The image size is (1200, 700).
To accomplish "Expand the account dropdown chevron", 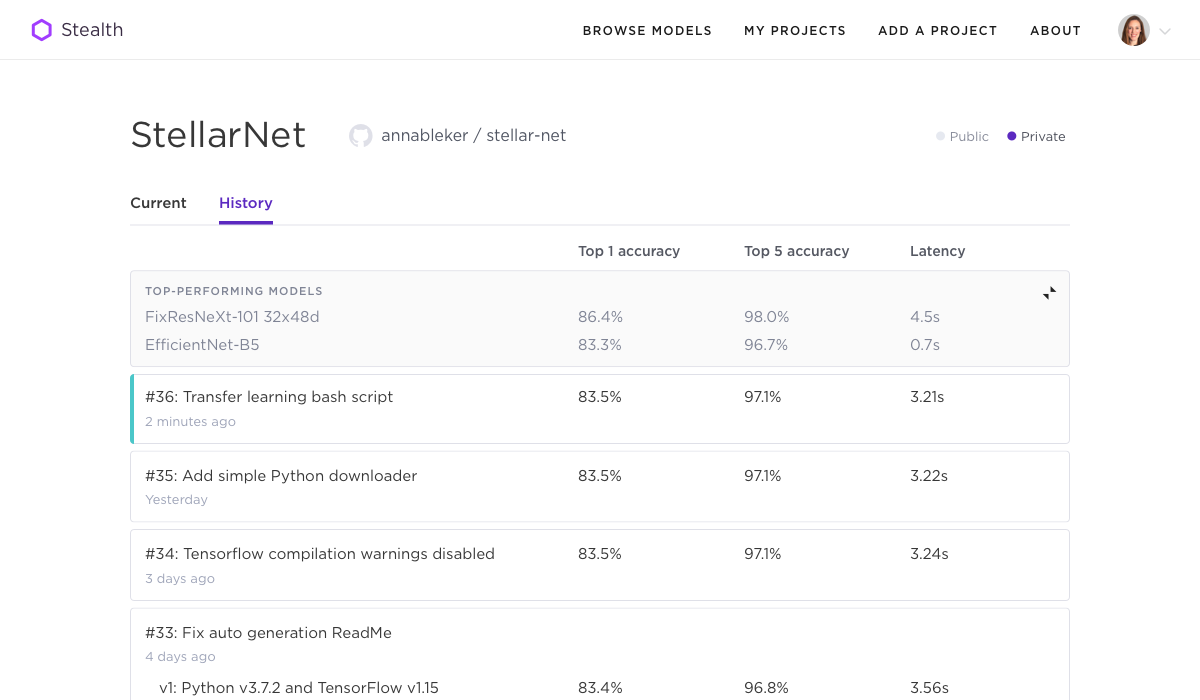I will point(1165,31).
